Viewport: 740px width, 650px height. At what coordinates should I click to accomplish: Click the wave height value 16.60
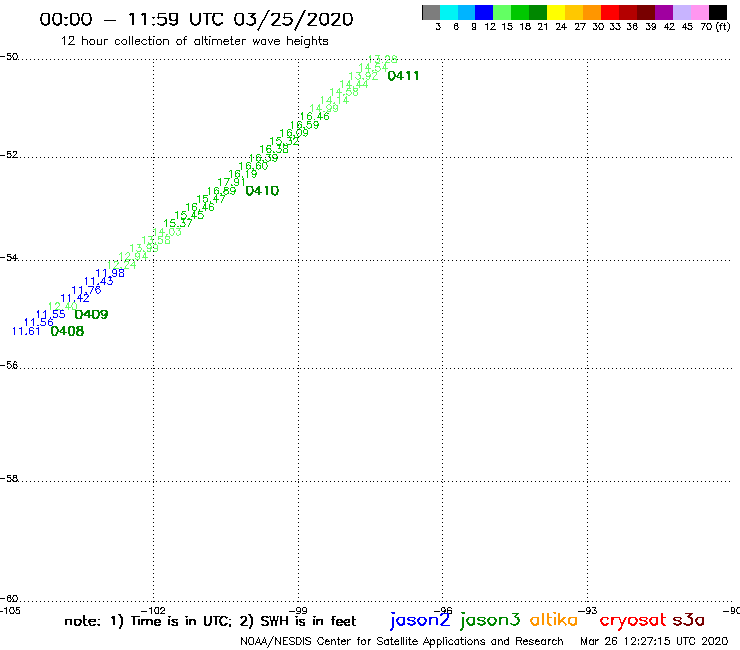pyautogui.click(x=253, y=166)
